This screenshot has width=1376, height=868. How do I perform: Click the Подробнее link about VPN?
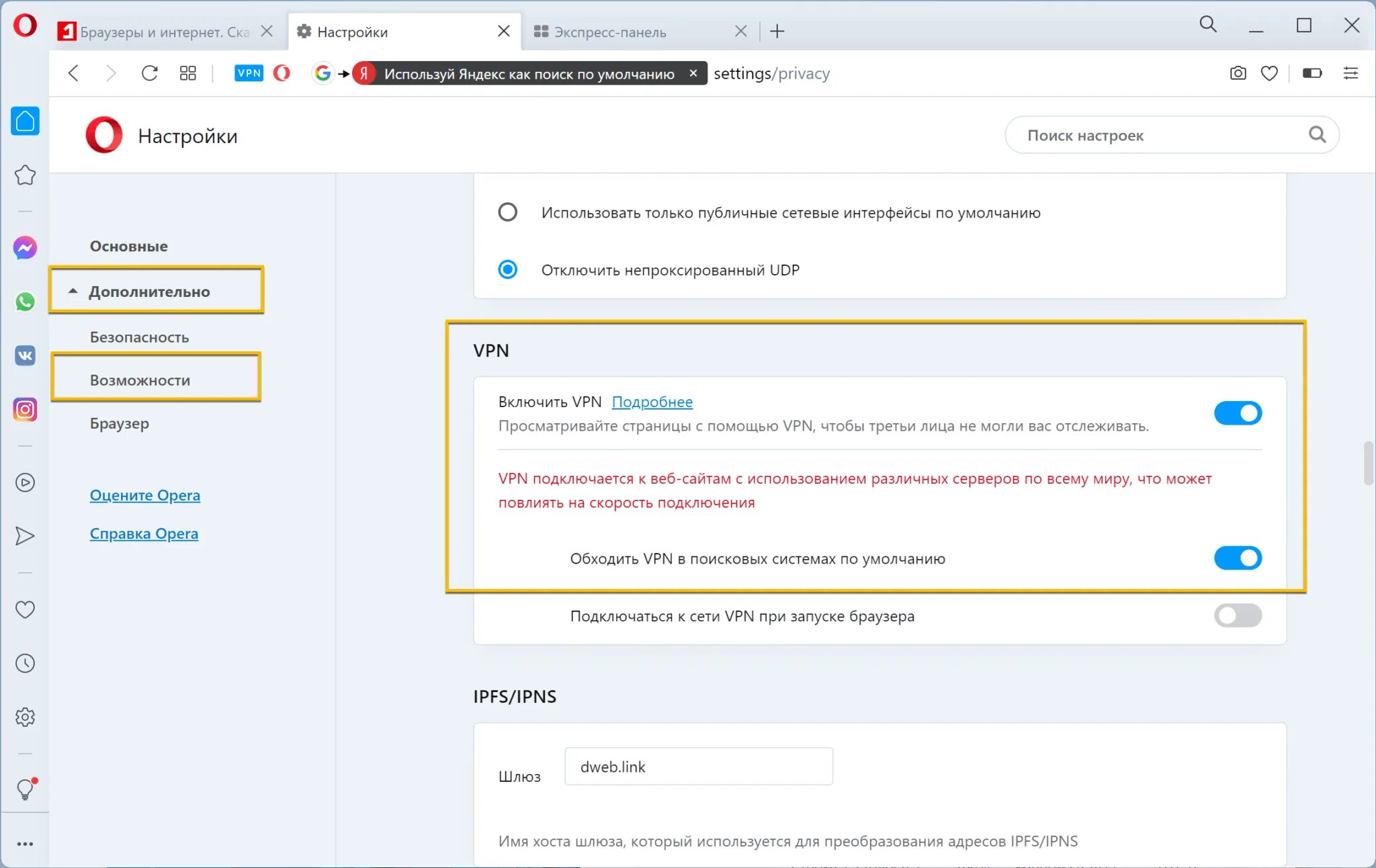pyautogui.click(x=652, y=402)
